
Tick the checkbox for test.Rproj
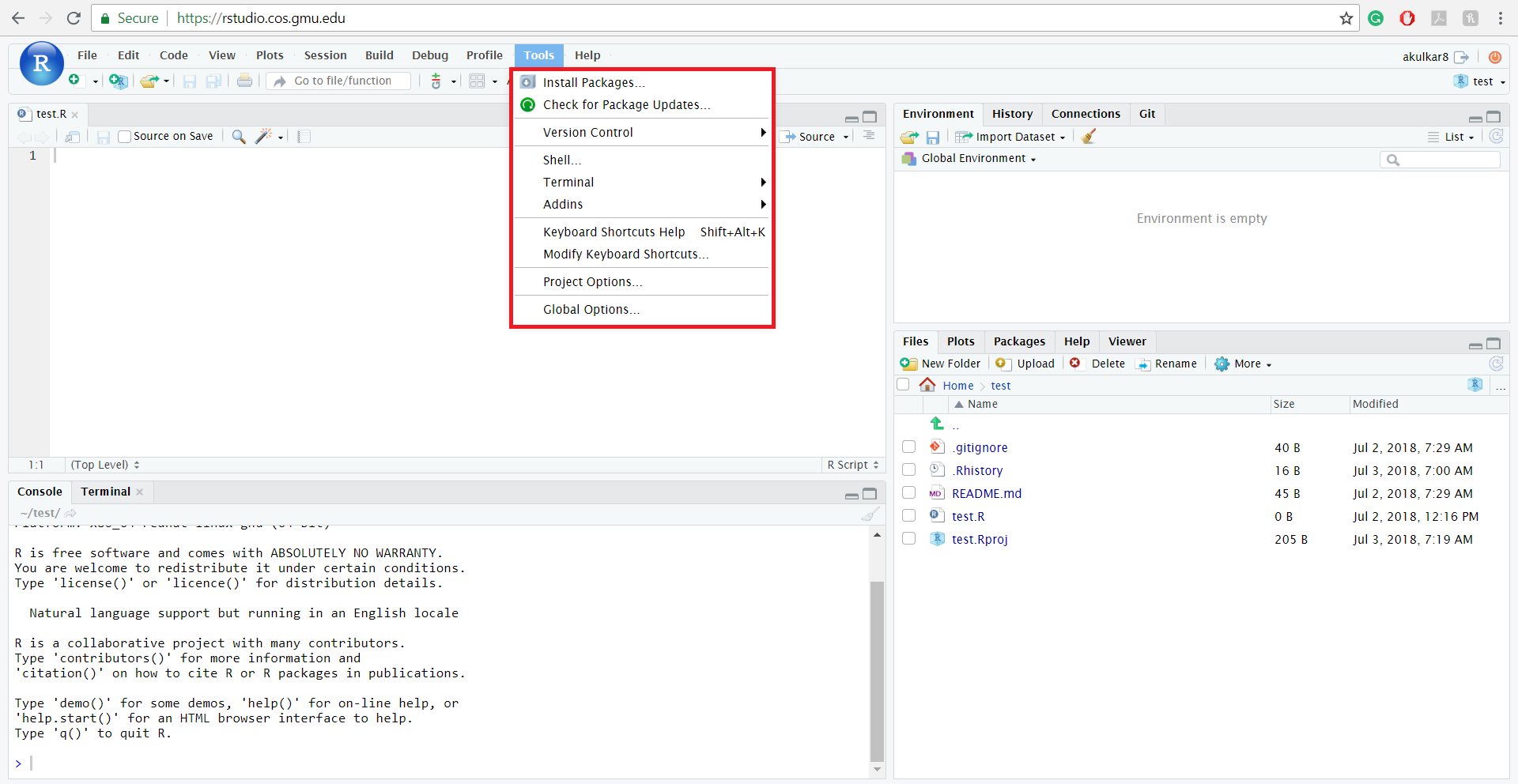pos(908,539)
